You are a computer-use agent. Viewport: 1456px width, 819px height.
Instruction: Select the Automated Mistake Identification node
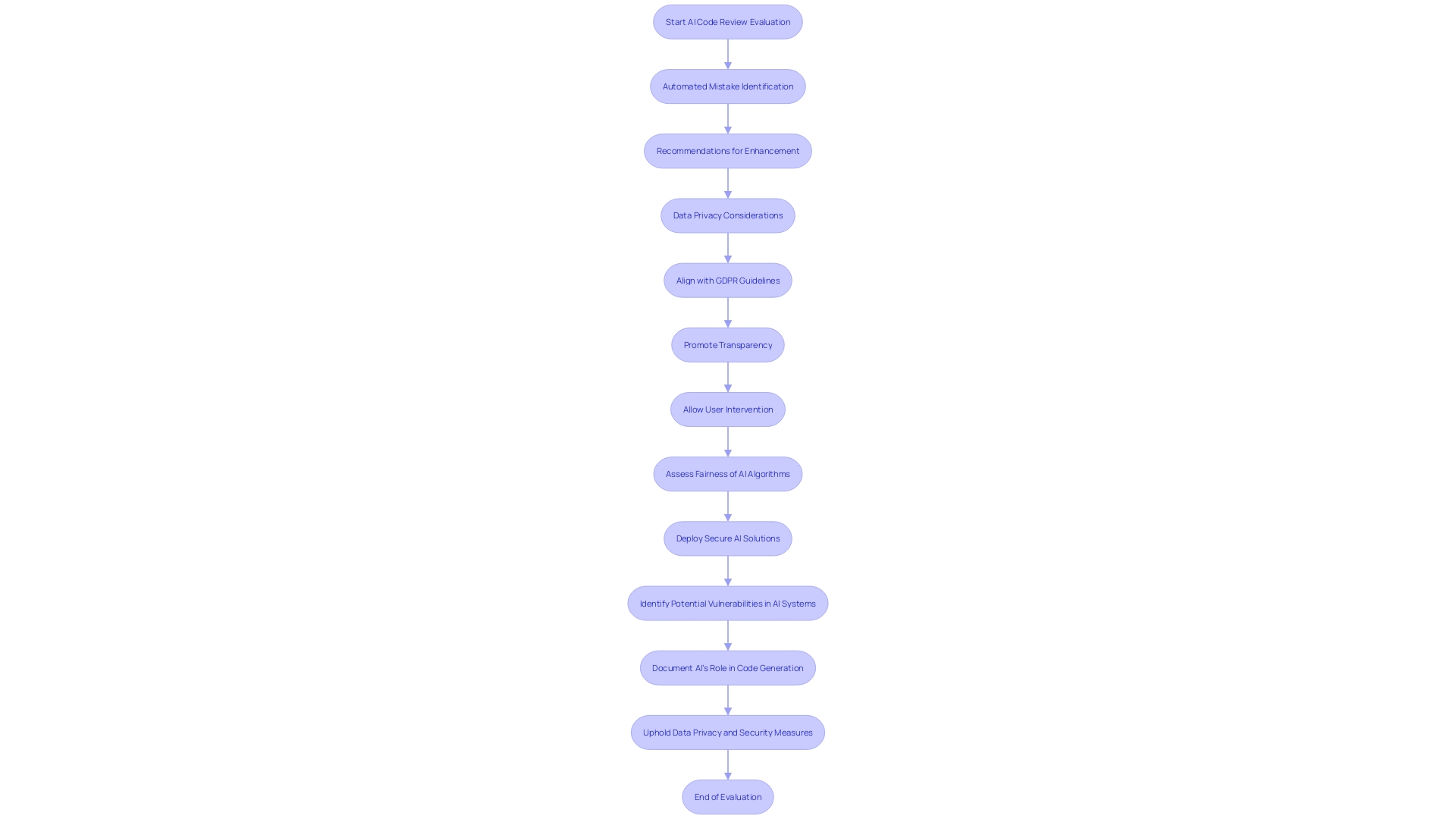click(x=728, y=86)
